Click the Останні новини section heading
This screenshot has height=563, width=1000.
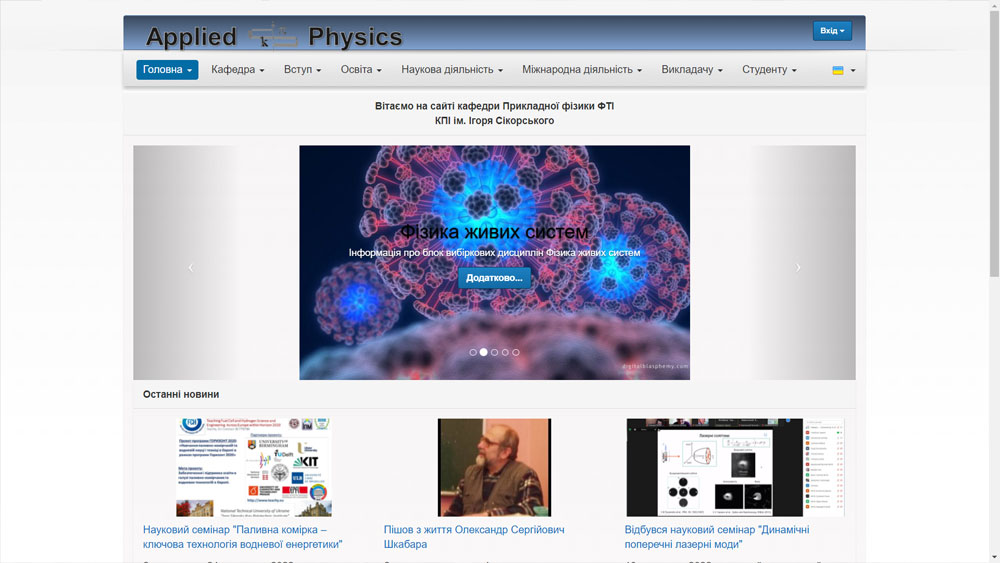(x=181, y=394)
